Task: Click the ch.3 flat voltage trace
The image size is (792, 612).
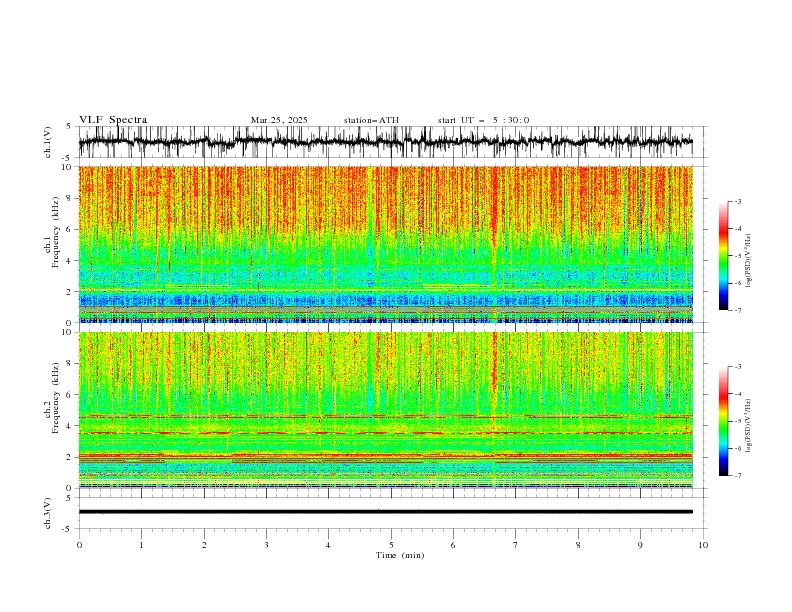Action: [385, 512]
